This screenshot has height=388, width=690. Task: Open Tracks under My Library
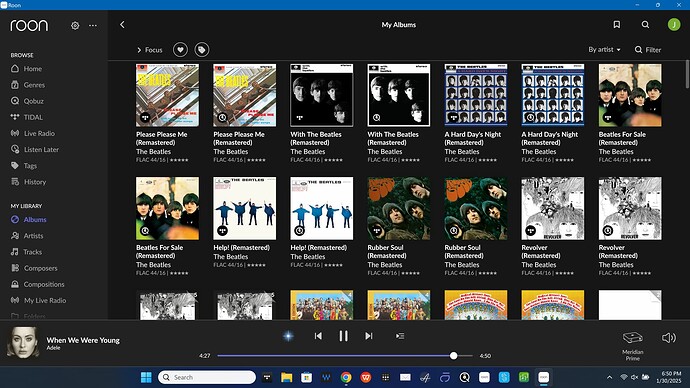33,252
